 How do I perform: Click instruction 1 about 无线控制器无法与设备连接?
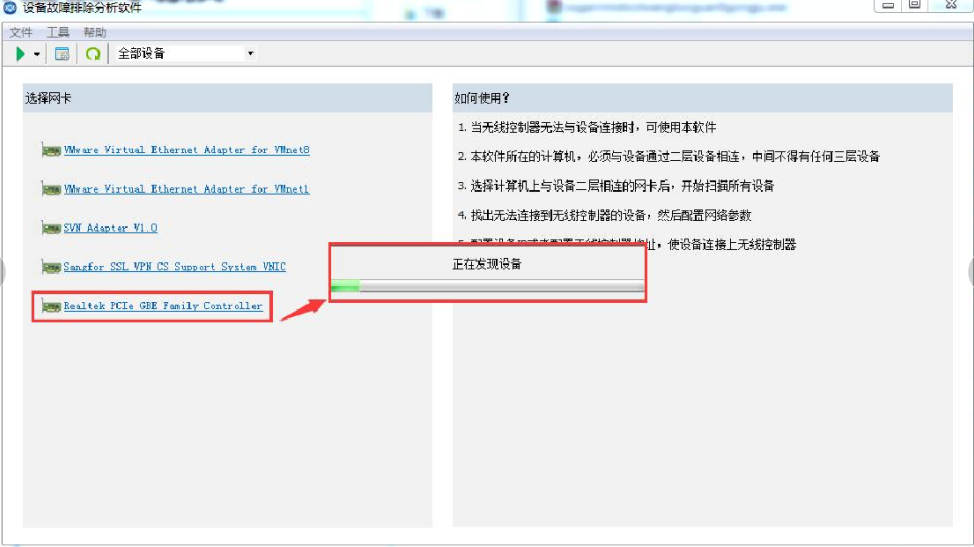click(x=587, y=127)
